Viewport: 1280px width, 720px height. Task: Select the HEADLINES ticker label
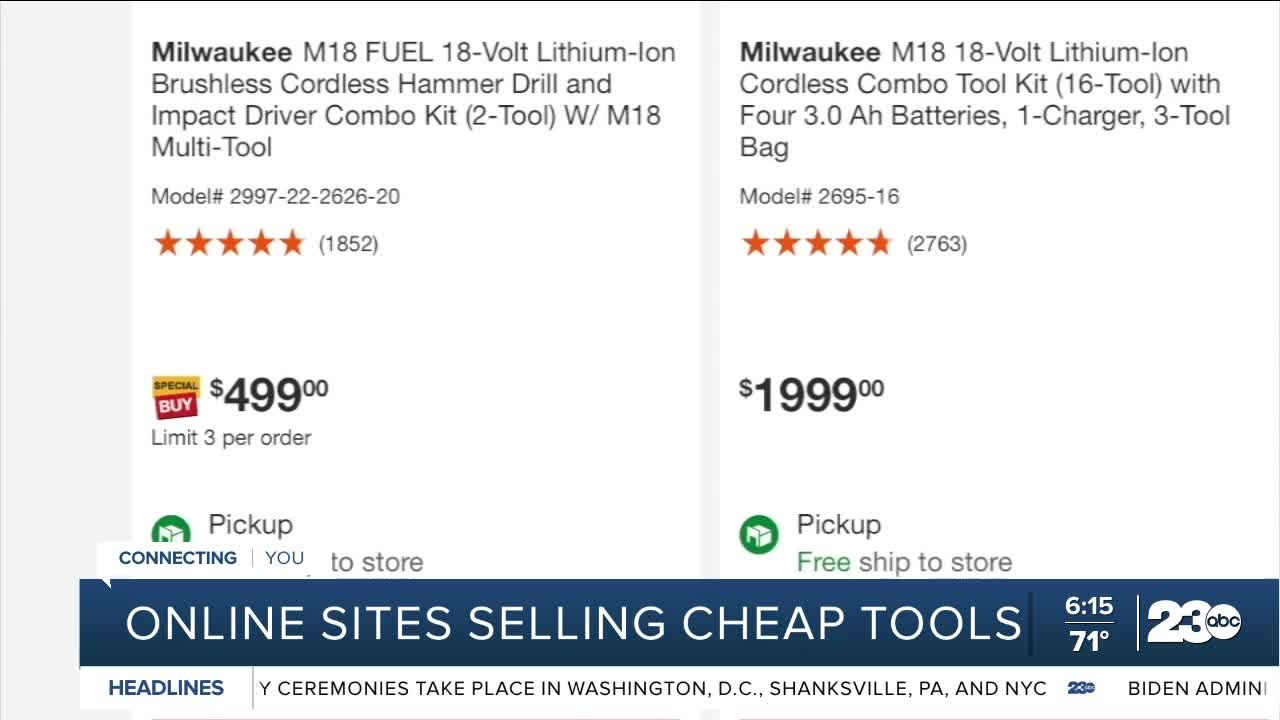[x=166, y=688]
